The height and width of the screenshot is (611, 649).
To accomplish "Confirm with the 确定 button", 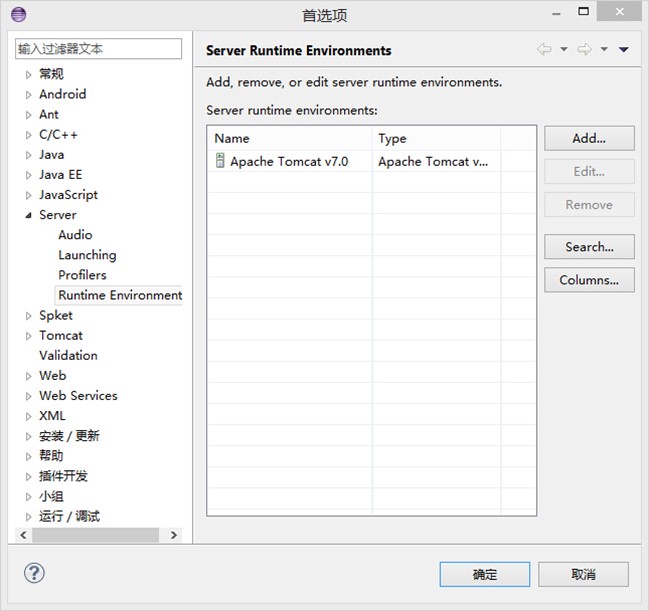I will coord(485,574).
